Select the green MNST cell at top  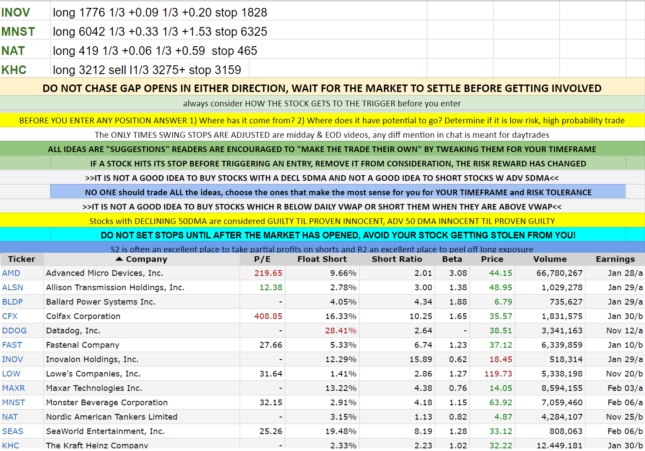25,32
